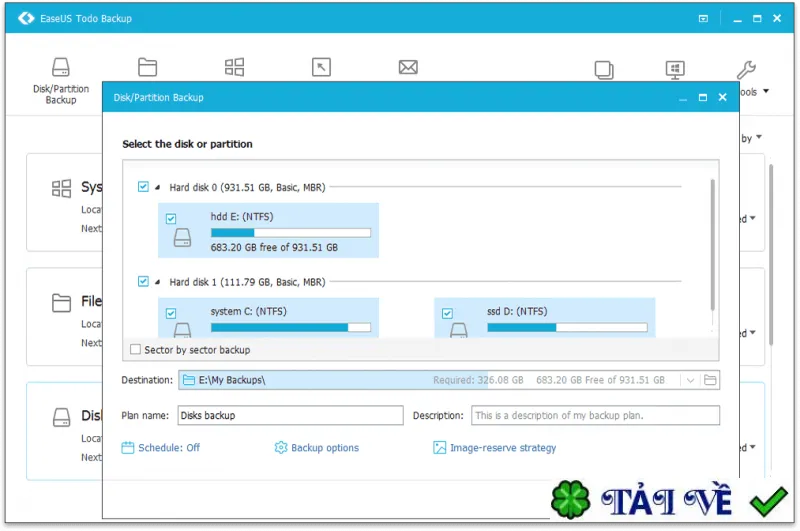Click the hdd E: usage bar
Screen dimensions: 800x531
pos(291,233)
